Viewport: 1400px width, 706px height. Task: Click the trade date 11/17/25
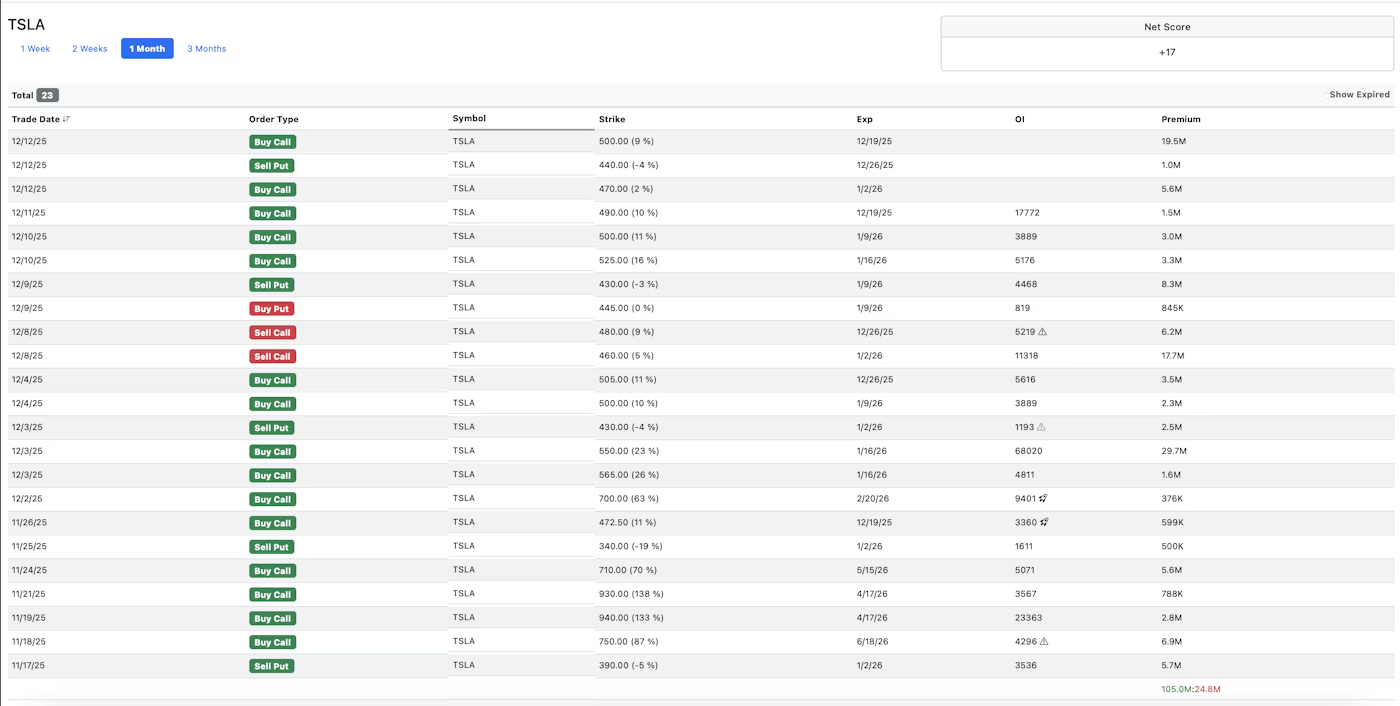29,666
